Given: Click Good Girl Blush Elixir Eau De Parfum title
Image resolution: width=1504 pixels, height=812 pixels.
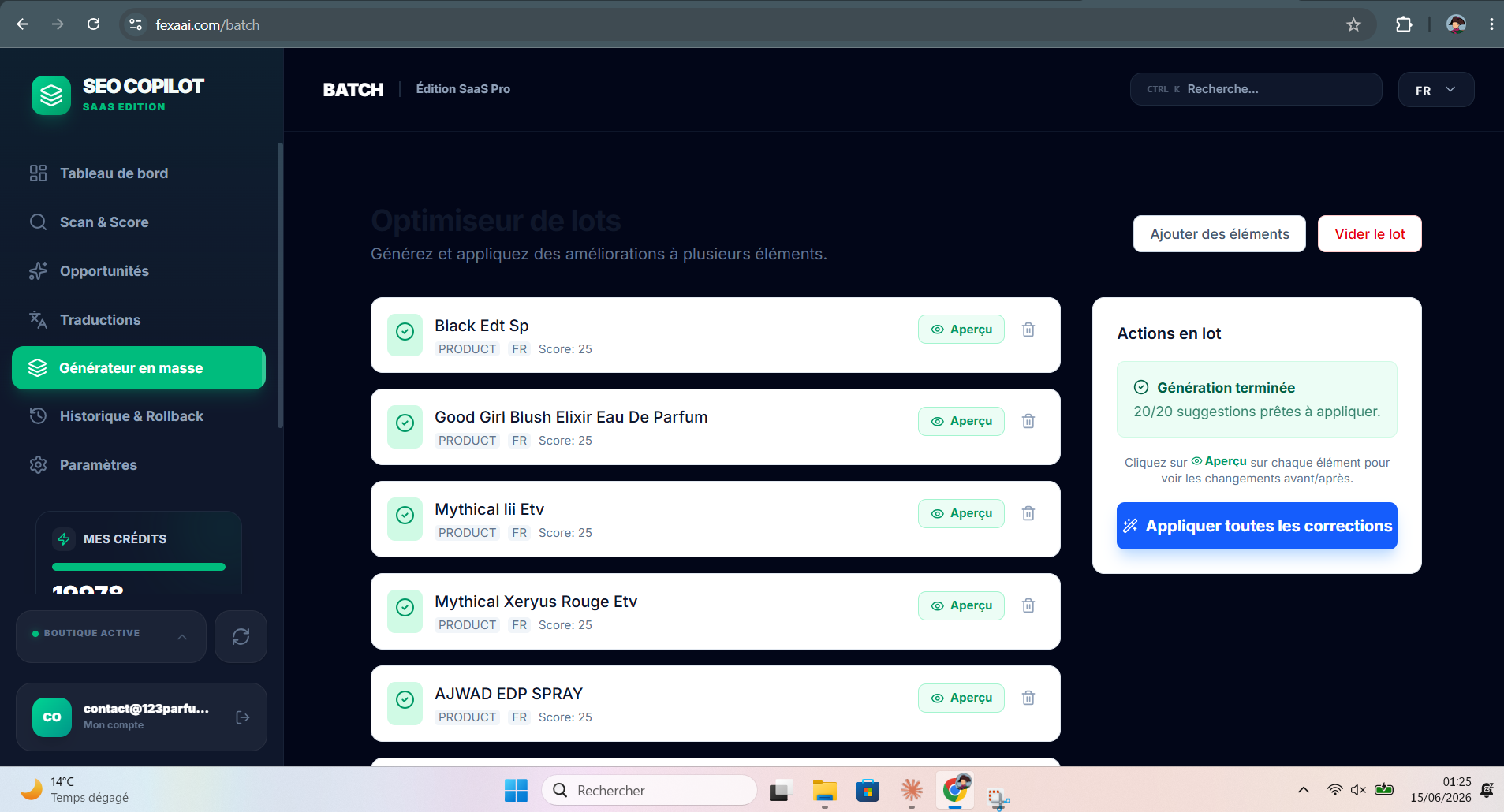Looking at the screenshot, I should [x=571, y=417].
